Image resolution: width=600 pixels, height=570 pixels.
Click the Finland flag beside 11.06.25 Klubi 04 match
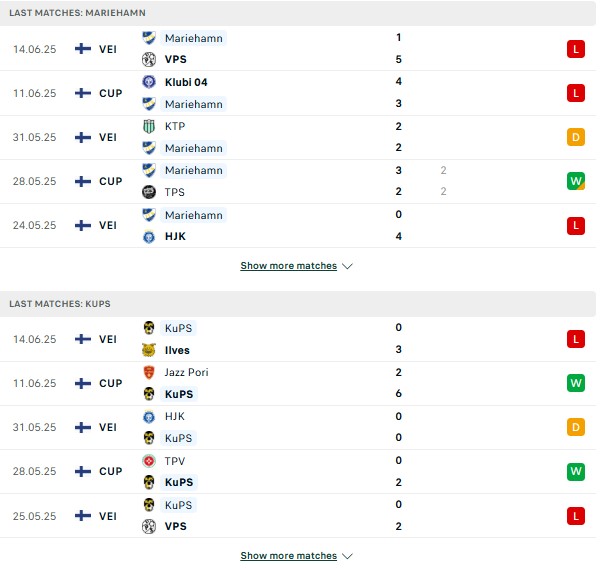(x=83, y=93)
